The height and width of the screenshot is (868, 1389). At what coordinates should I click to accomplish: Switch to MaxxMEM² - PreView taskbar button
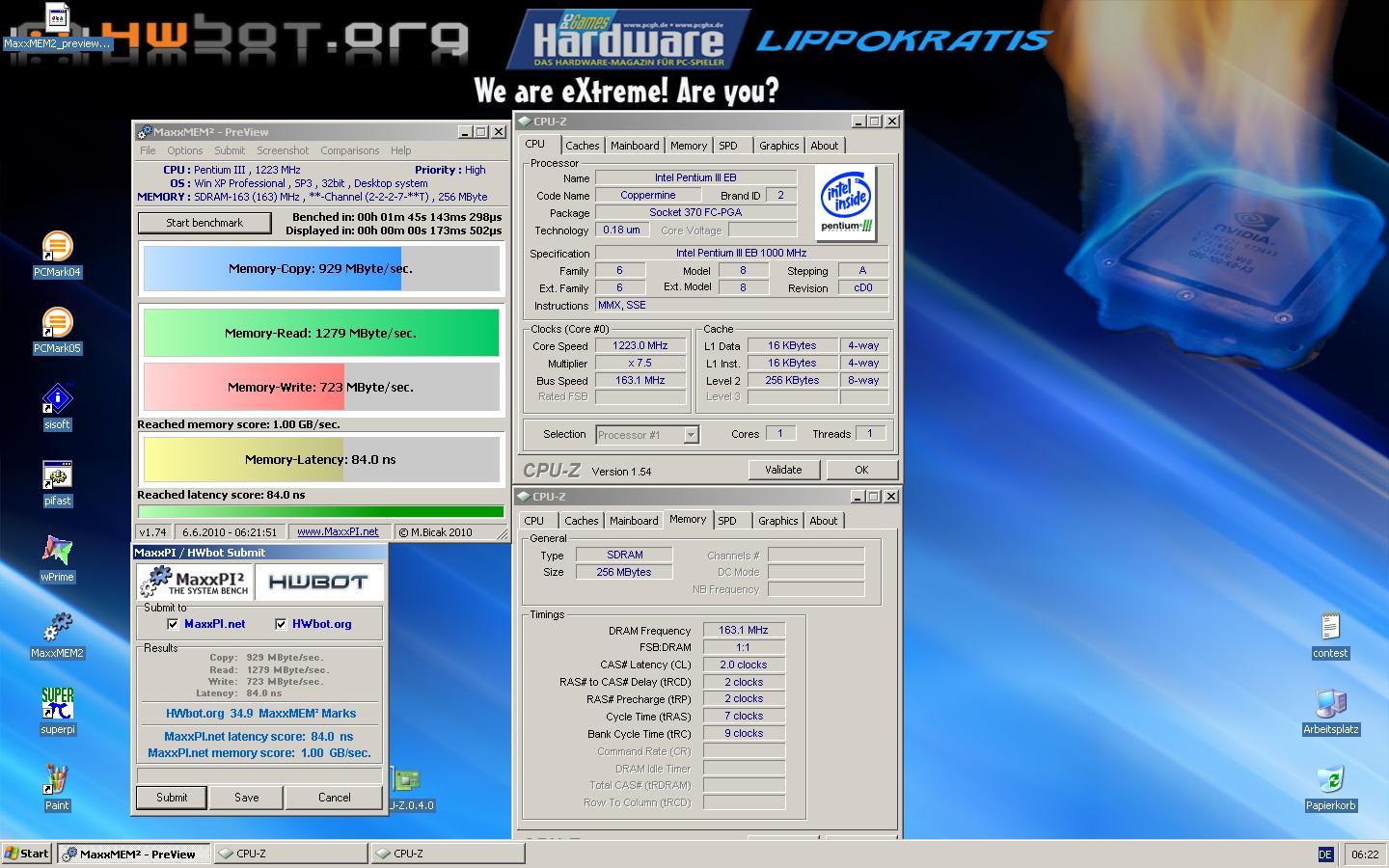click(134, 854)
